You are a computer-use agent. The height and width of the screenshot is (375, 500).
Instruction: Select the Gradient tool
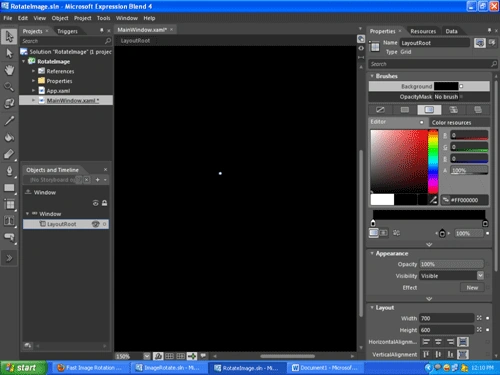9,154
